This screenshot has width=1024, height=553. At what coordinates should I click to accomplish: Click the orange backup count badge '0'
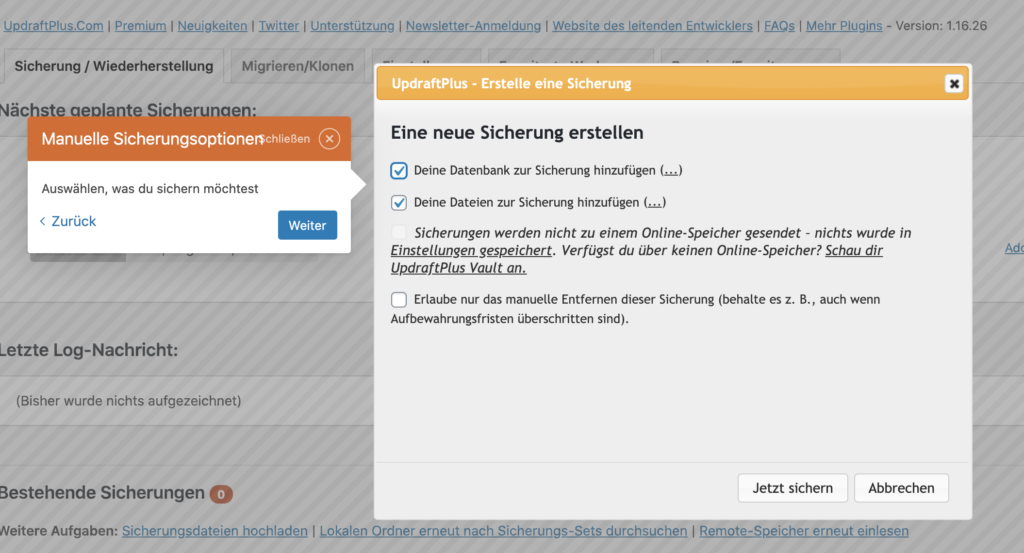tap(221, 494)
